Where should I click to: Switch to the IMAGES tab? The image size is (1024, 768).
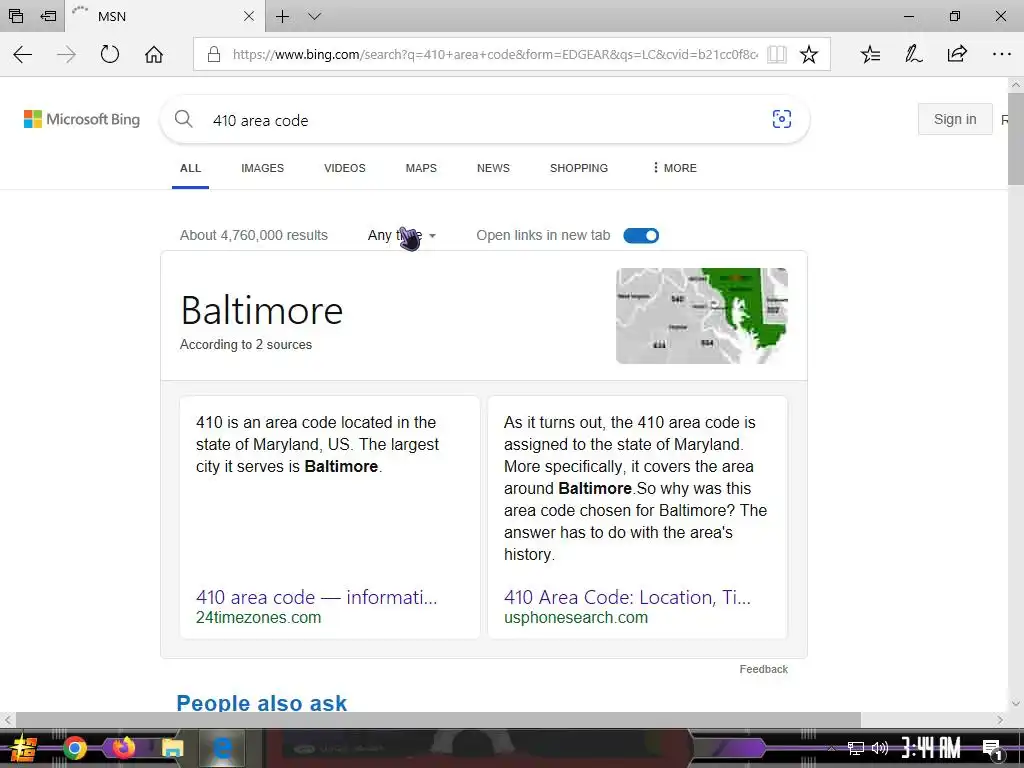pos(263,168)
